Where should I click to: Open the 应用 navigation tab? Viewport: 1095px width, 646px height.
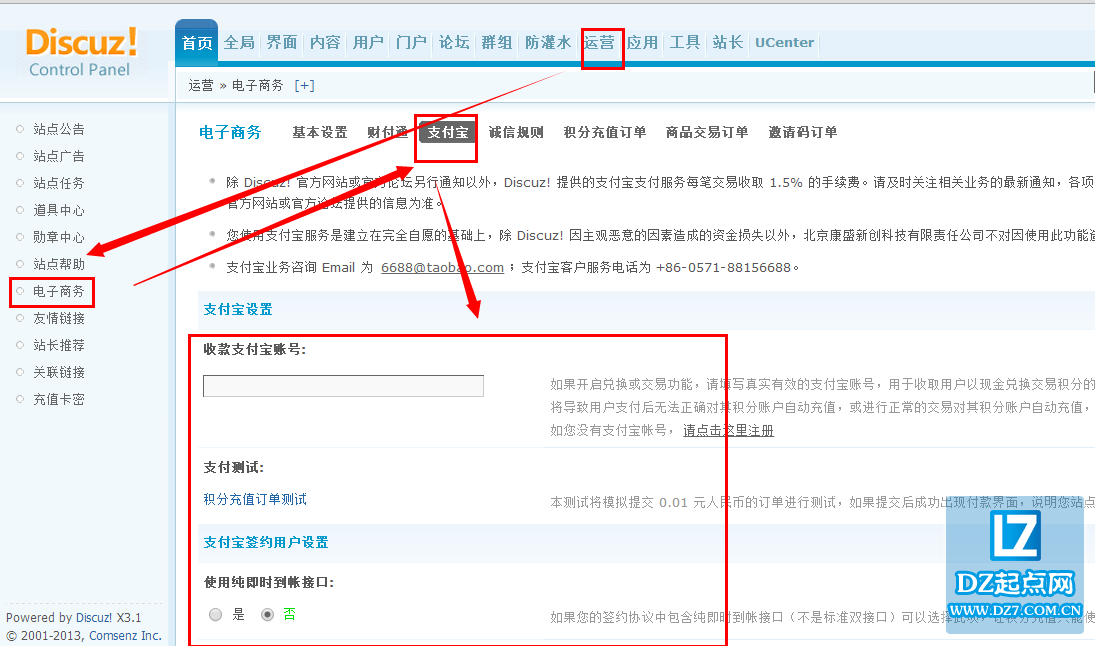pyautogui.click(x=642, y=43)
